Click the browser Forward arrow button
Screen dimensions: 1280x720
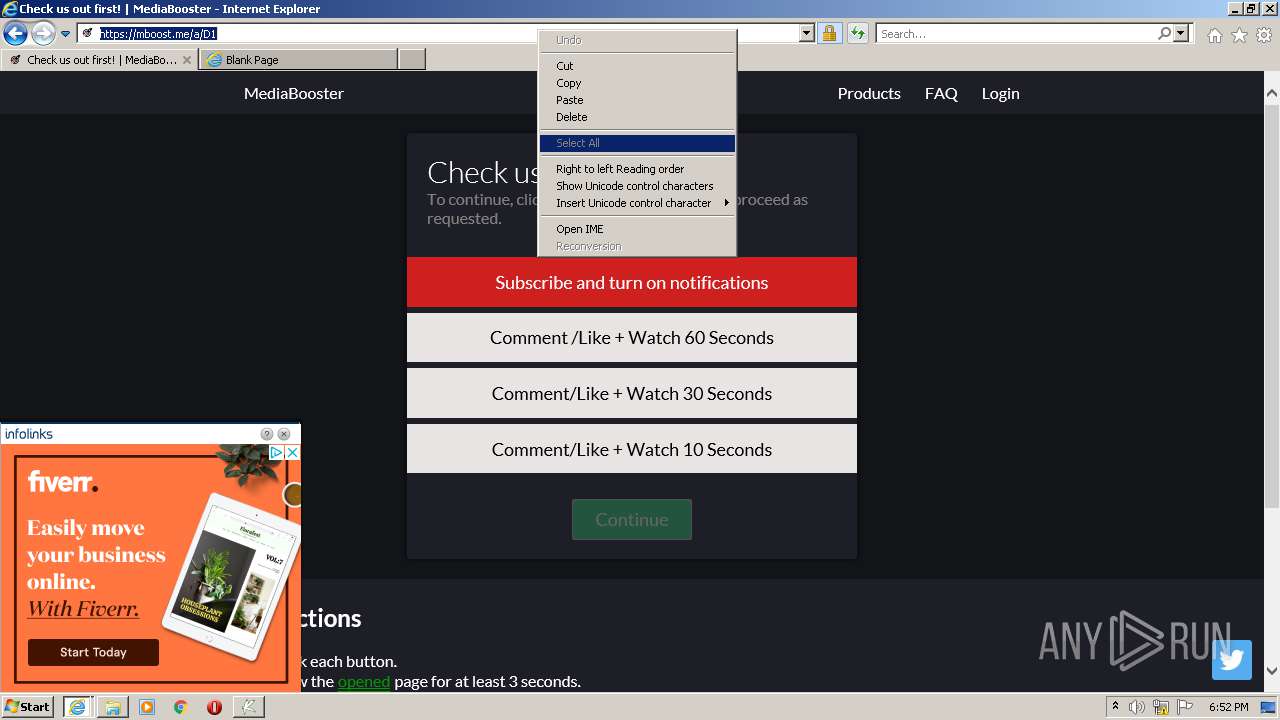point(43,34)
